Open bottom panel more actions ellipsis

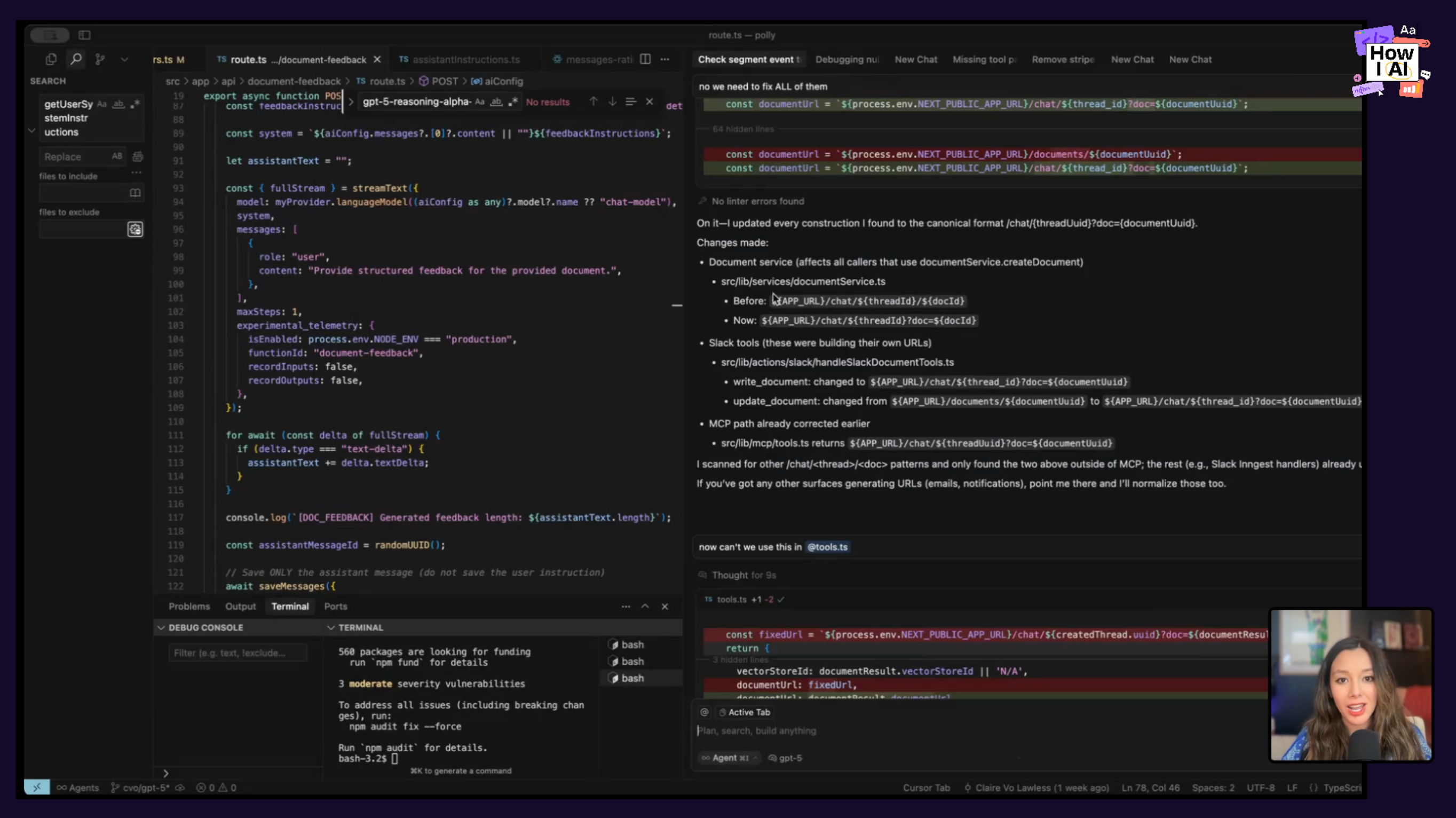[x=626, y=606]
